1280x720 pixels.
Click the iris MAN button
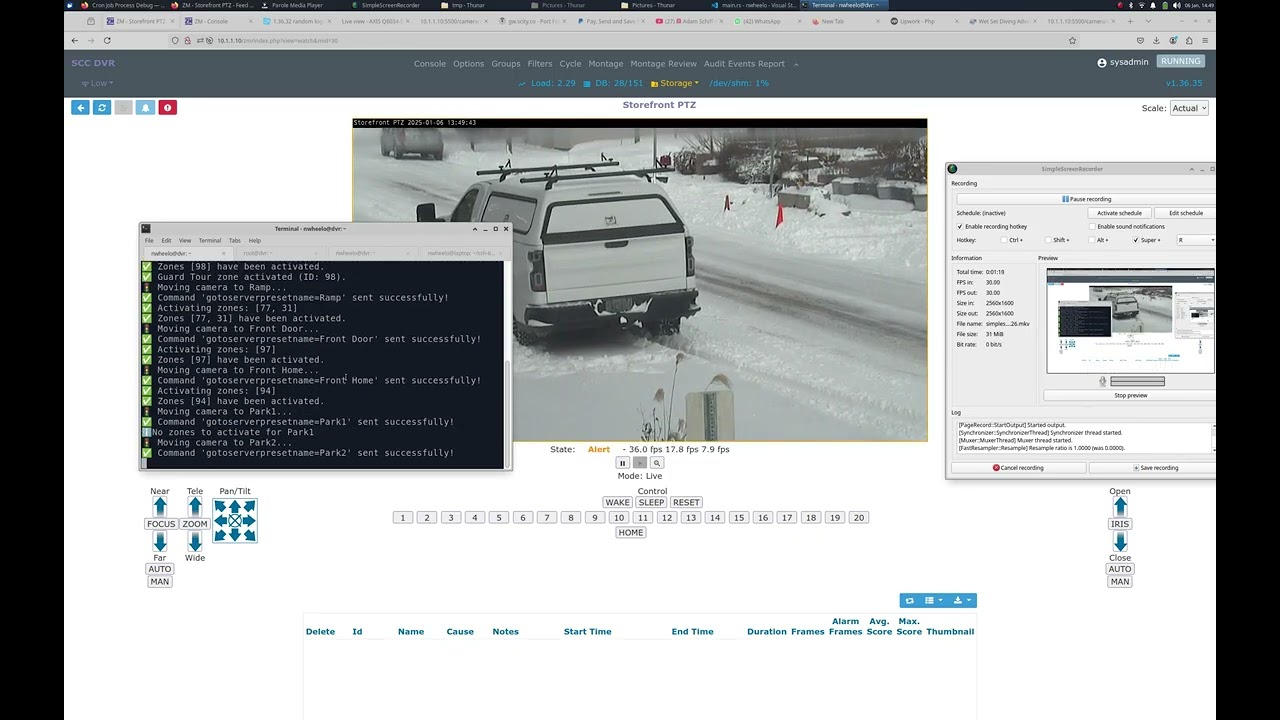1120,582
